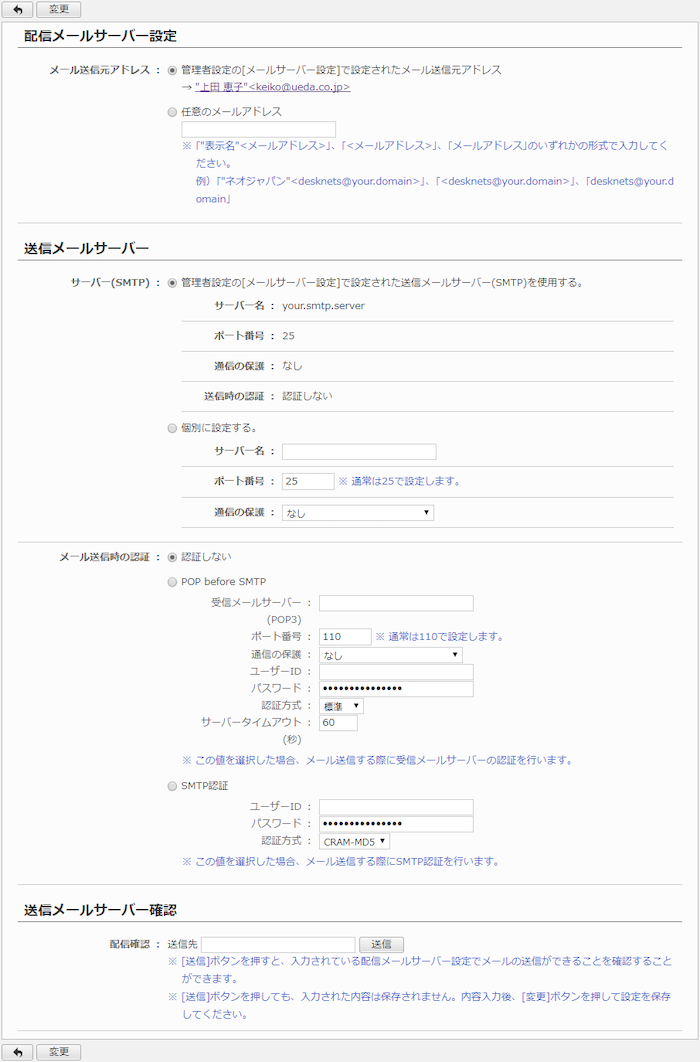Open SMTP 通信の保護 dropdown
Image resolution: width=700 pixels, height=1062 pixels.
click(x=358, y=513)
